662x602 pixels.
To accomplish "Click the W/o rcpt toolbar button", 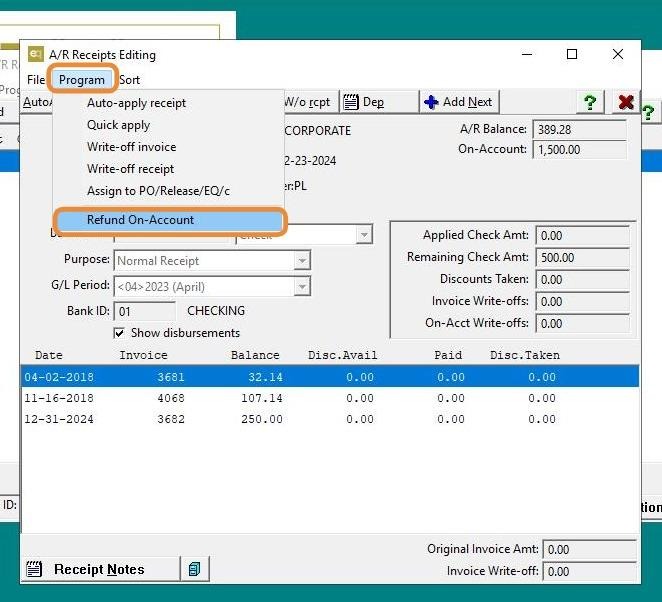I will 311,102.
